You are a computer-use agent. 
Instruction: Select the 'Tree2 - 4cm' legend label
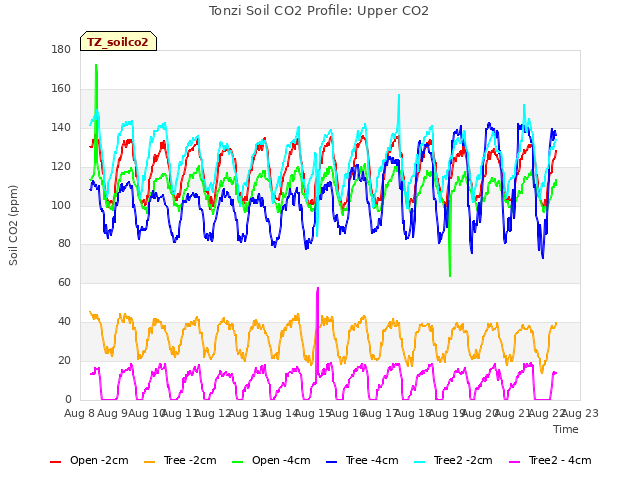pos(560,460)
